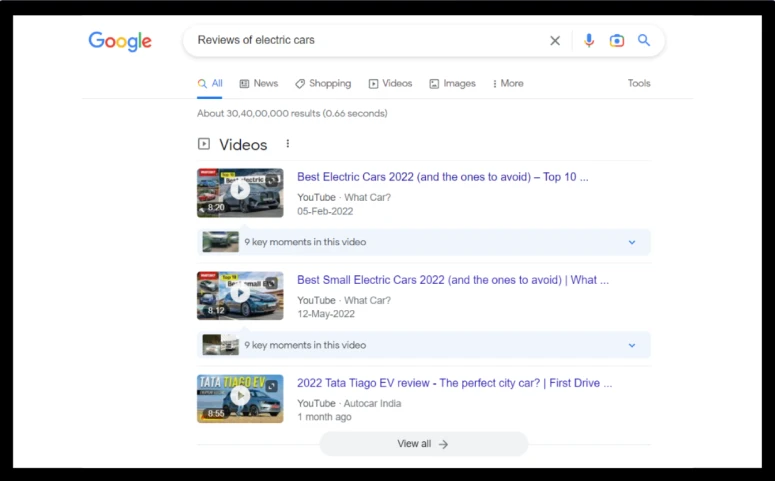
Task: Open the 2022 Tata Tiago EV review link
Action: pos(454,383)
